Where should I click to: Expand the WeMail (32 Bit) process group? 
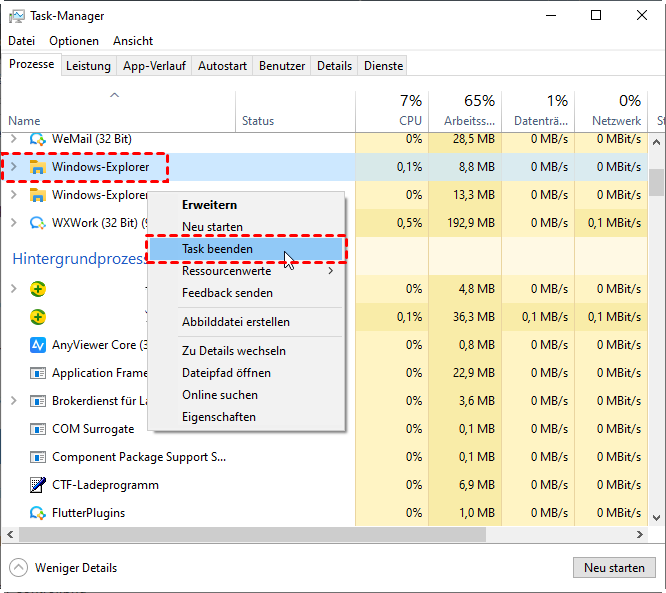[x=13, y=138]
